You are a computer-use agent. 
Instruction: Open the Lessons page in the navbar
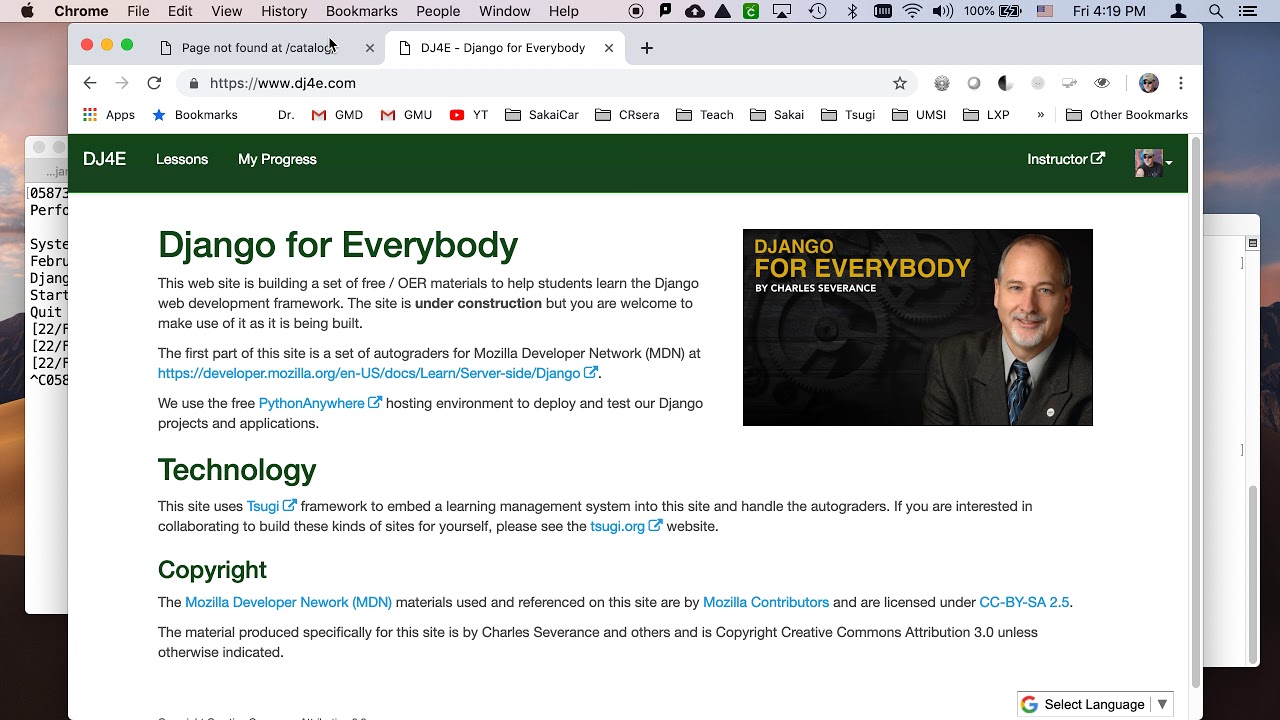click(182, 159)
